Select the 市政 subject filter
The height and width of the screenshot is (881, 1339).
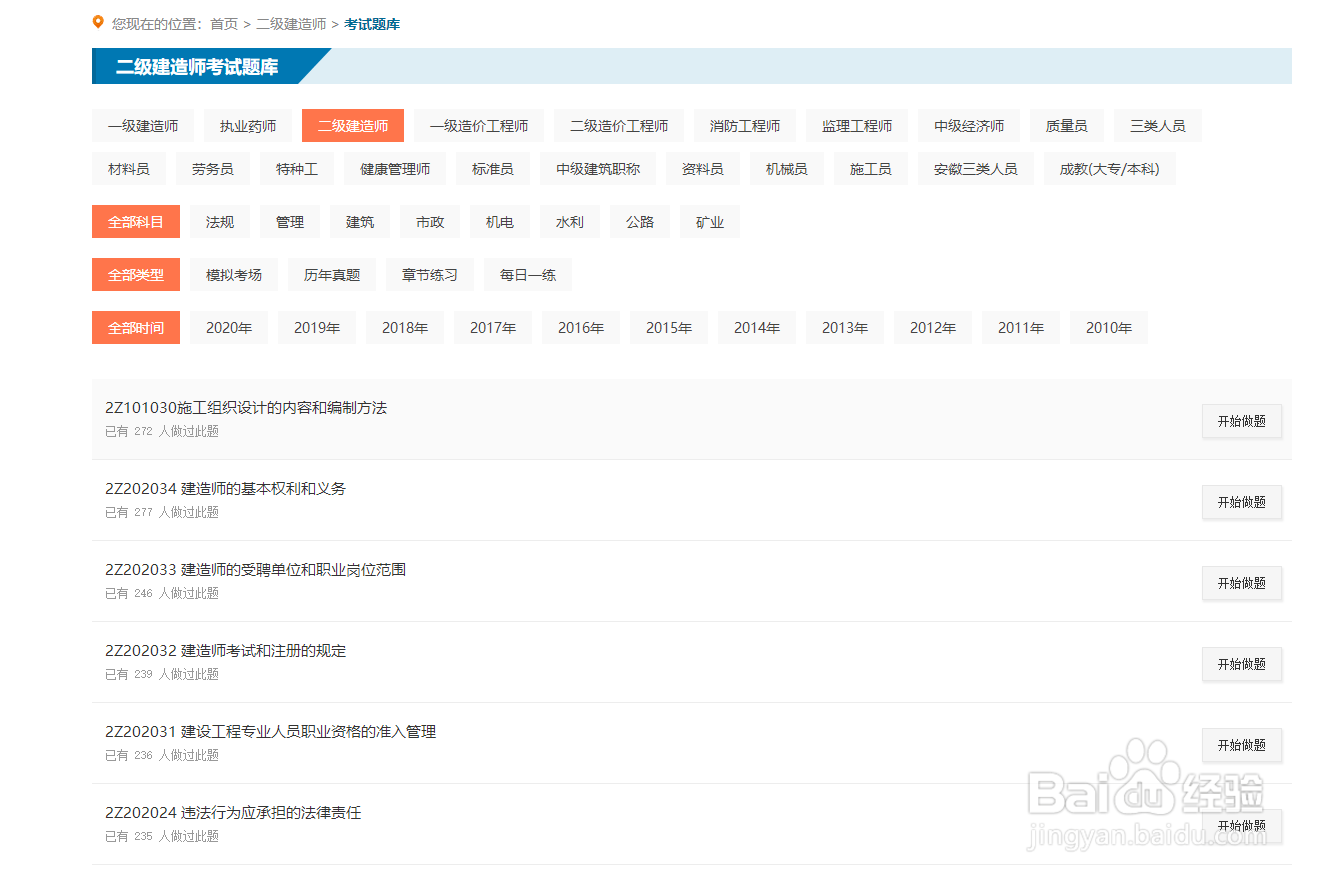click(430, 221)
